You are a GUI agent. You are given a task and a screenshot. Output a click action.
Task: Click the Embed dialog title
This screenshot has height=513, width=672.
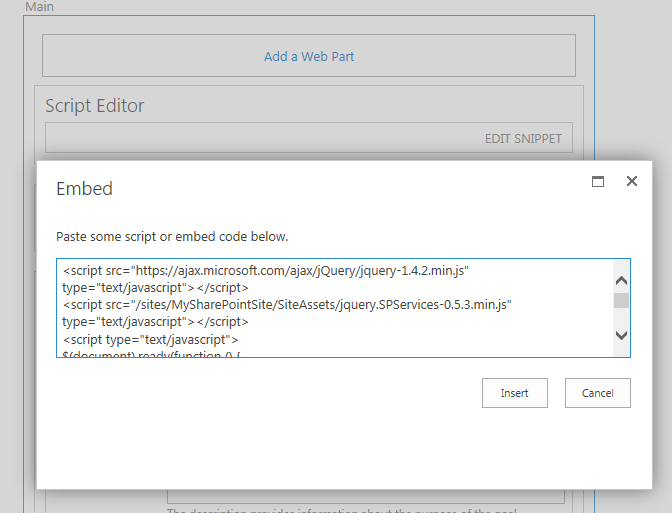tap(84, 189)
